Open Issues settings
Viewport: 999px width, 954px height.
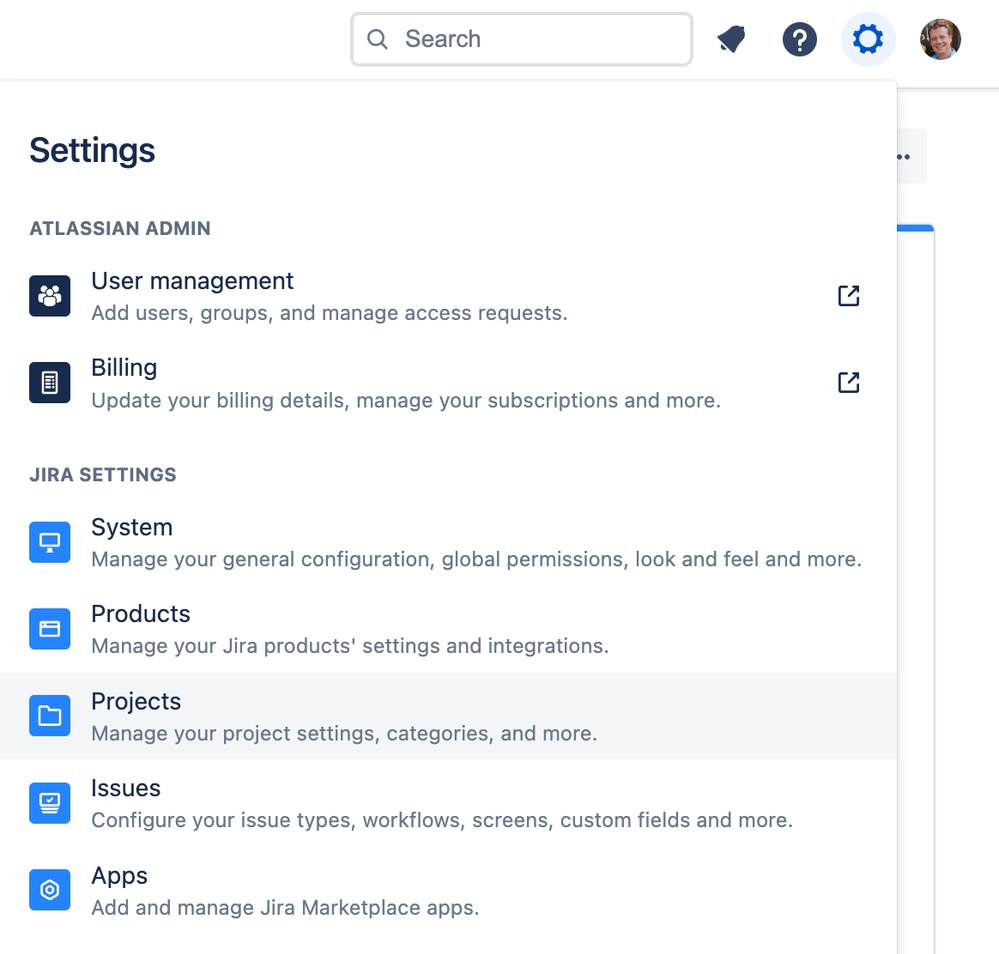(x=448, y=803)
